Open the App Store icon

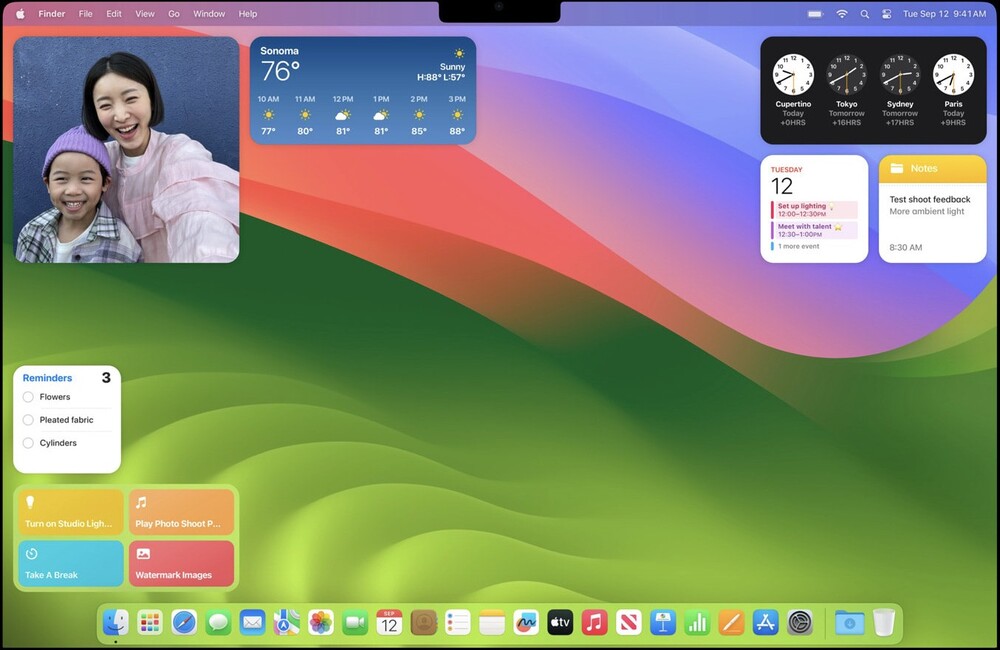coord(765,622)
